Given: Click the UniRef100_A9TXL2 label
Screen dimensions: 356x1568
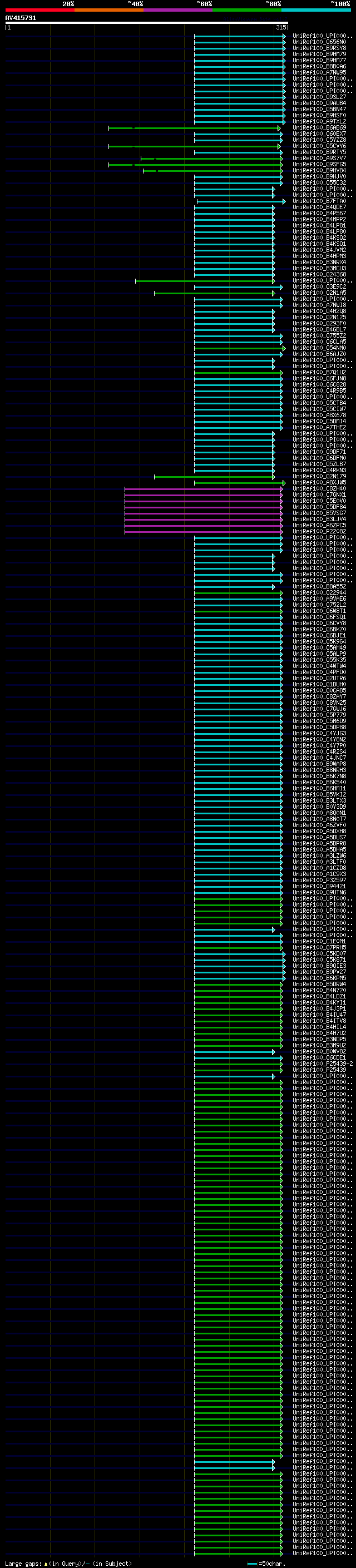Looking at the screenshot, I should pyautogui.click(x=319, y=121).
